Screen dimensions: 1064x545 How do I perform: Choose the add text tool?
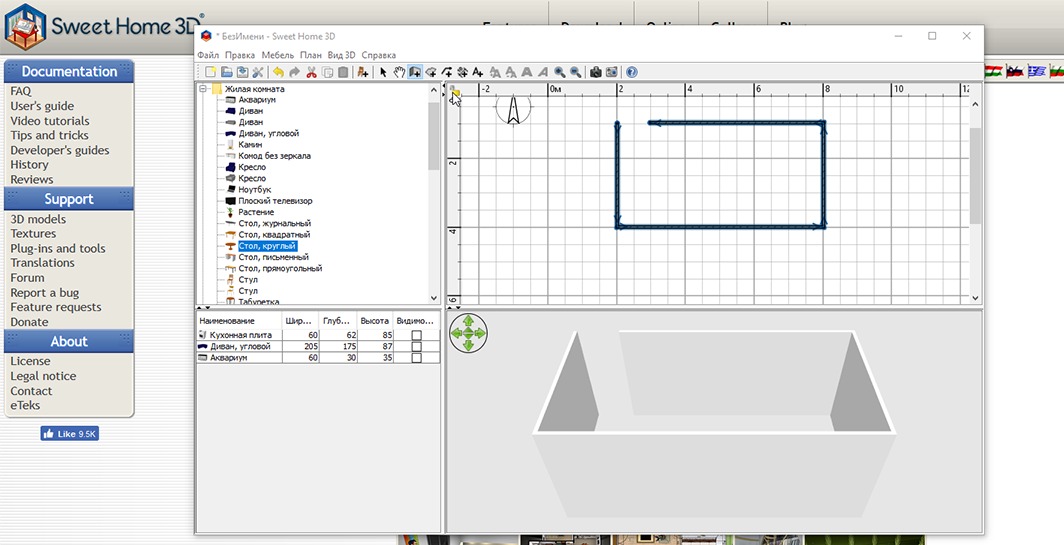[478, 72]
